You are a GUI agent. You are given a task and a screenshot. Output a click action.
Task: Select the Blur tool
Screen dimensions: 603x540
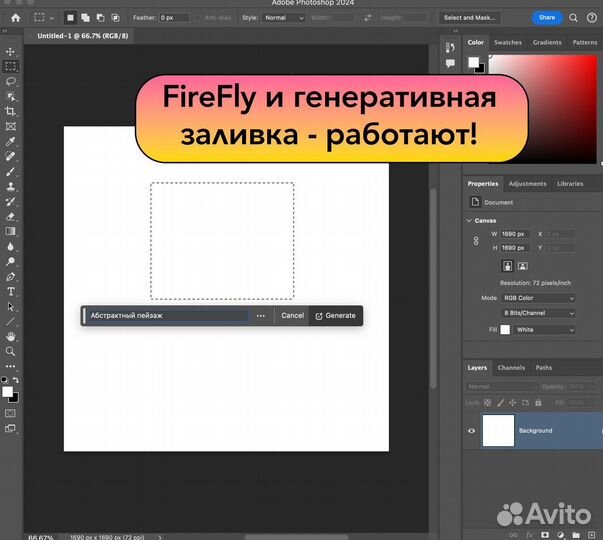[10, 247]
